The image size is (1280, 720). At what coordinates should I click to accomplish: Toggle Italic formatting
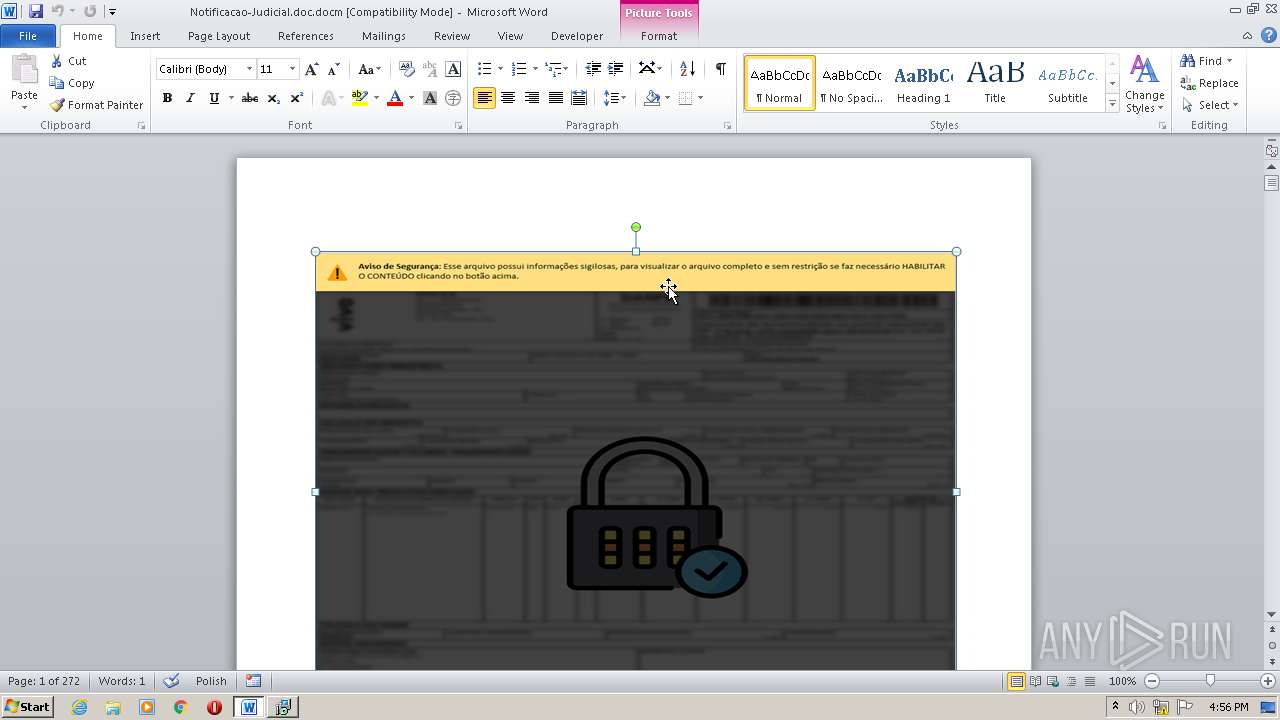[x=190, y=98]
